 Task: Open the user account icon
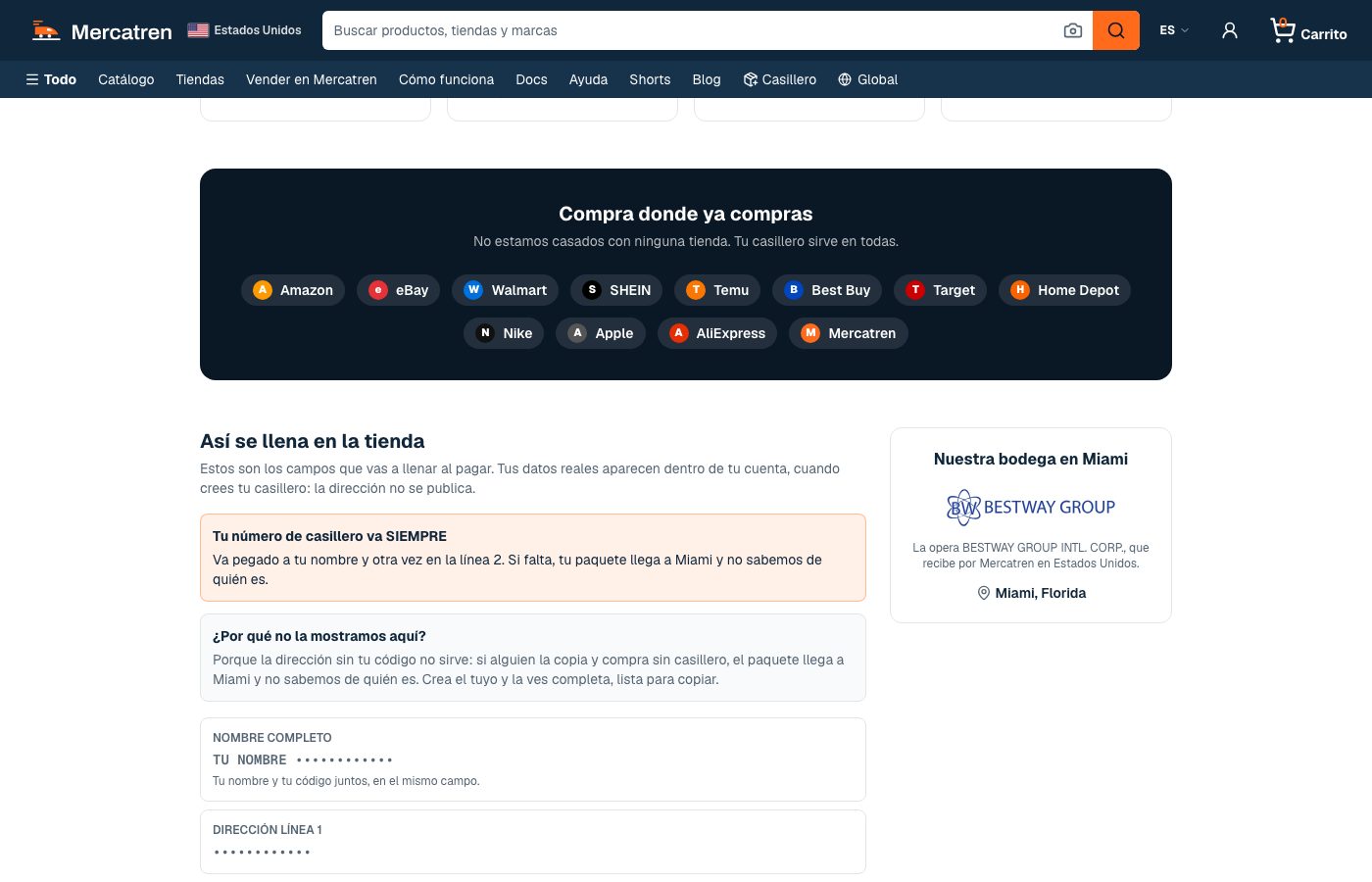tap(1230, 30)
